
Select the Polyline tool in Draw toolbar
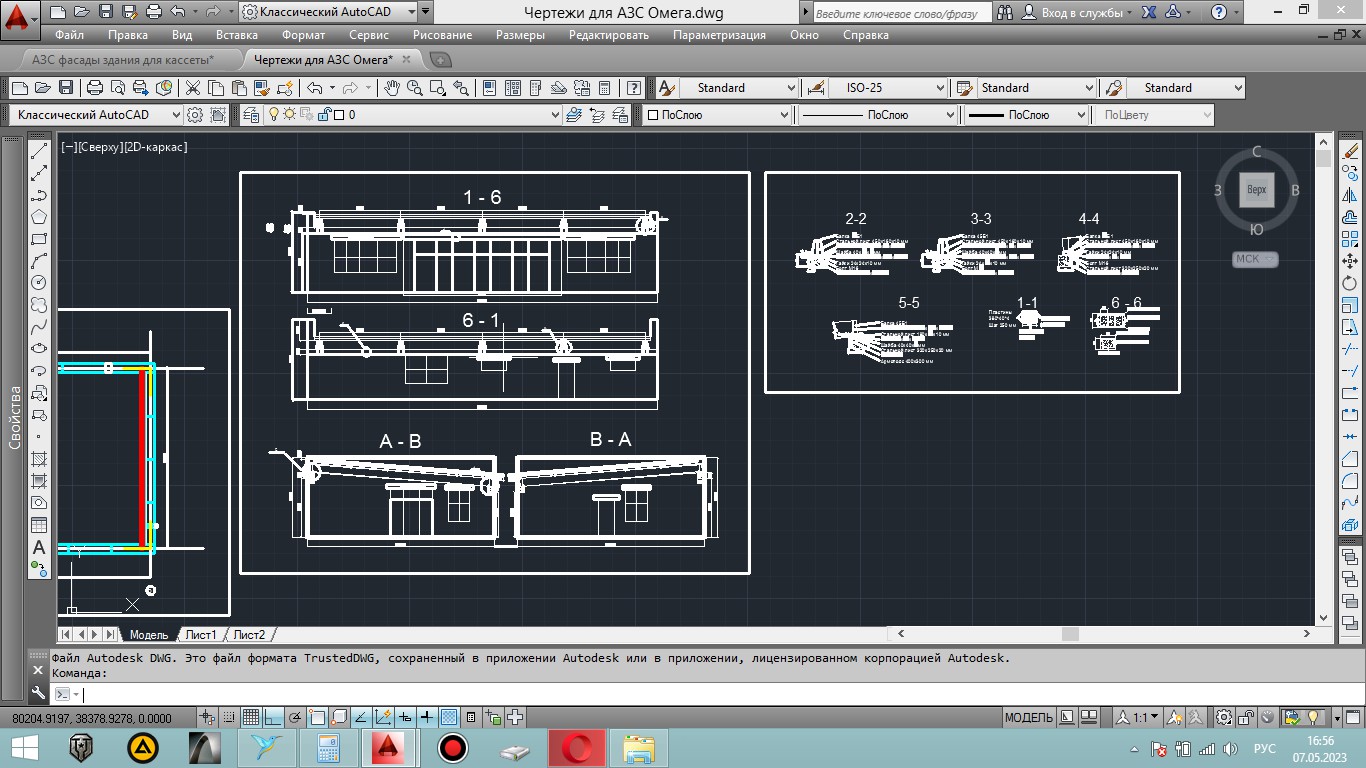tap(39, 195)
